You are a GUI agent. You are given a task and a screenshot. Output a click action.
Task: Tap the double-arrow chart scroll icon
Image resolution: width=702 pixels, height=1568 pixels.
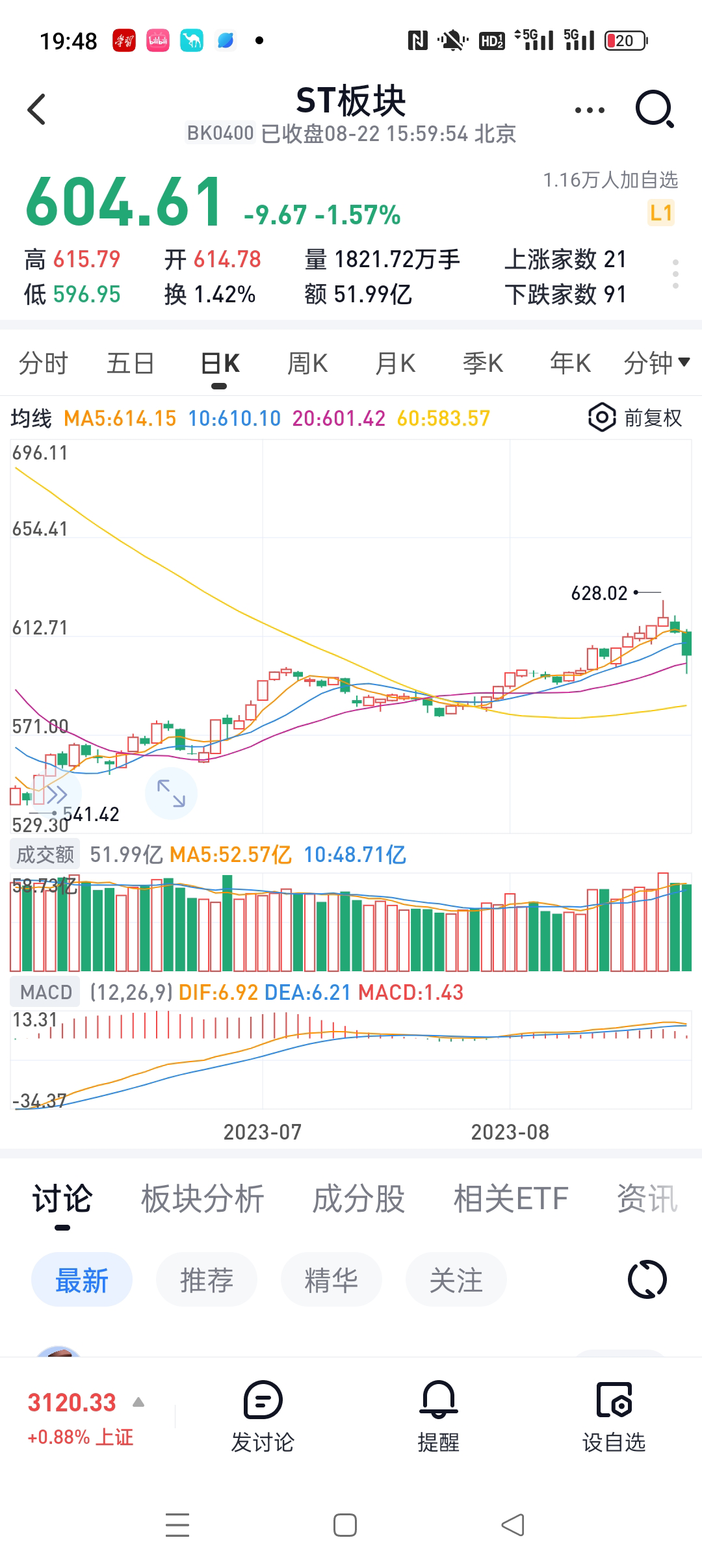coord(56,794)
